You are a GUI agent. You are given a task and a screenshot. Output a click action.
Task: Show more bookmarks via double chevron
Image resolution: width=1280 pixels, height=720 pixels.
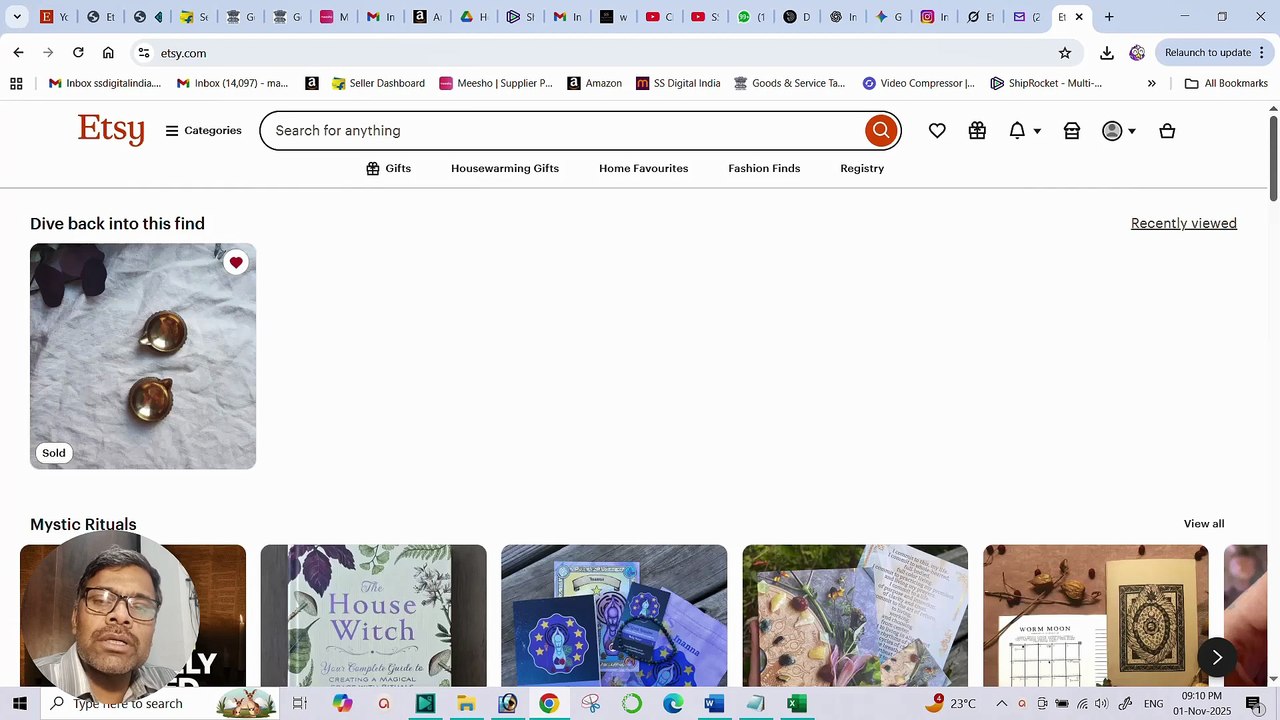click(x=1151, y=83)
